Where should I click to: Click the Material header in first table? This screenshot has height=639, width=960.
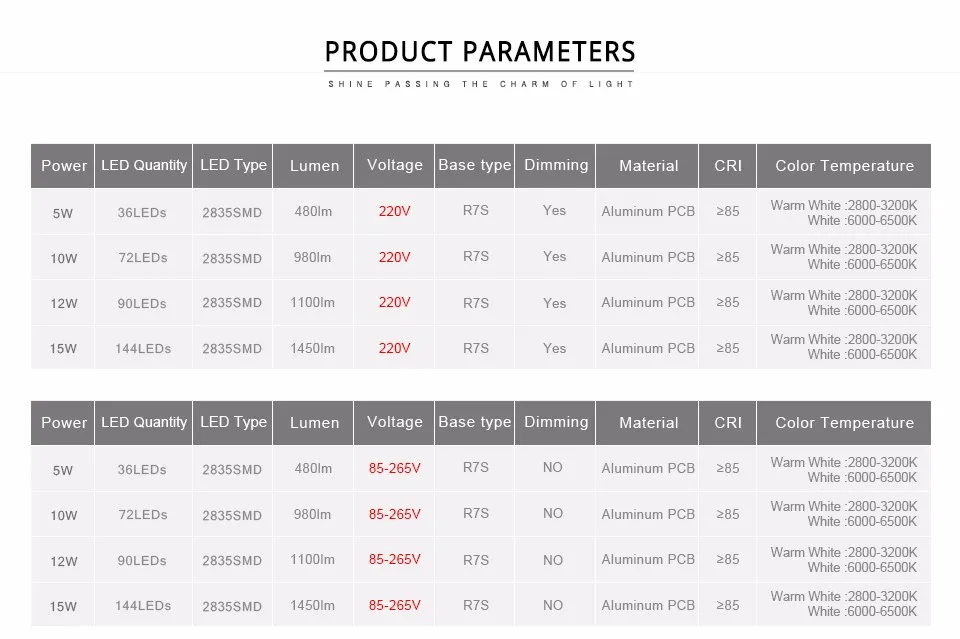click(x=648, y=166)
